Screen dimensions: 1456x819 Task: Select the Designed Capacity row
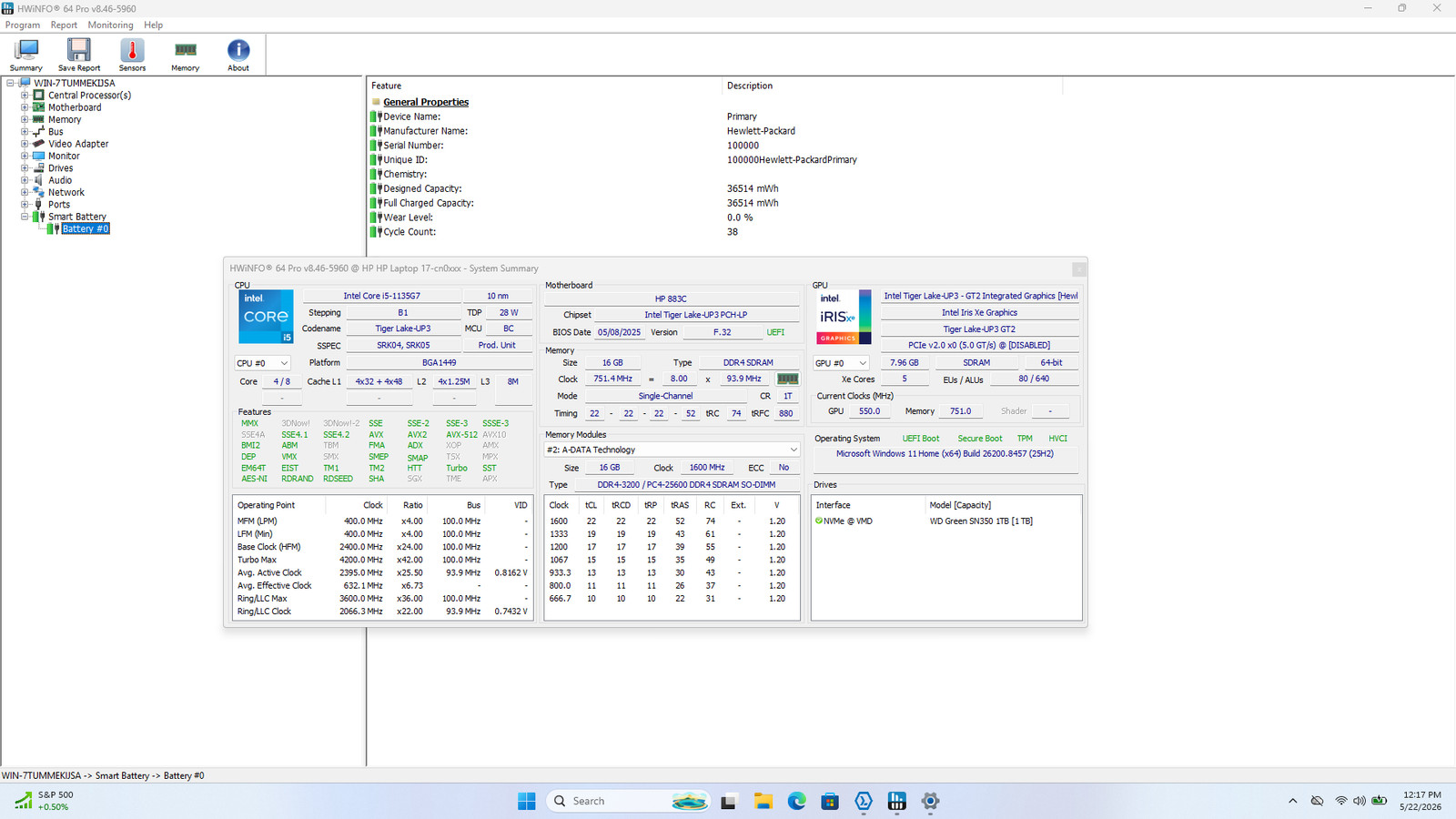pos(714,188)
